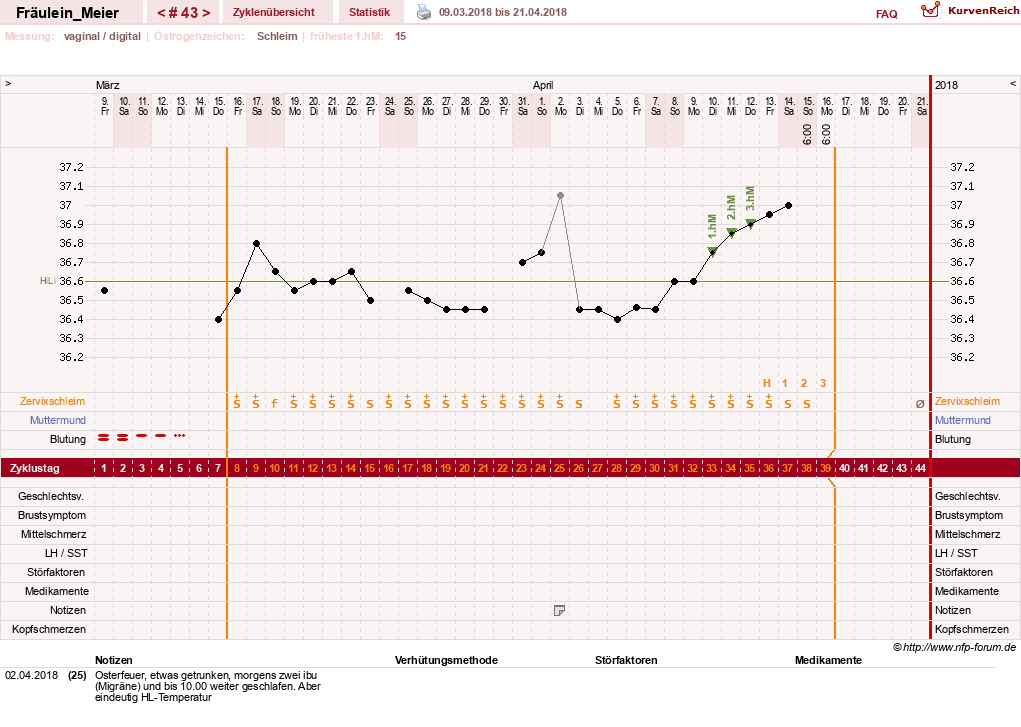This screenshot has height=727, width=1021.
Task: Click the ø cervical mucus symbol on day 44
Action: pyautogui.click(x=920, y=404)
